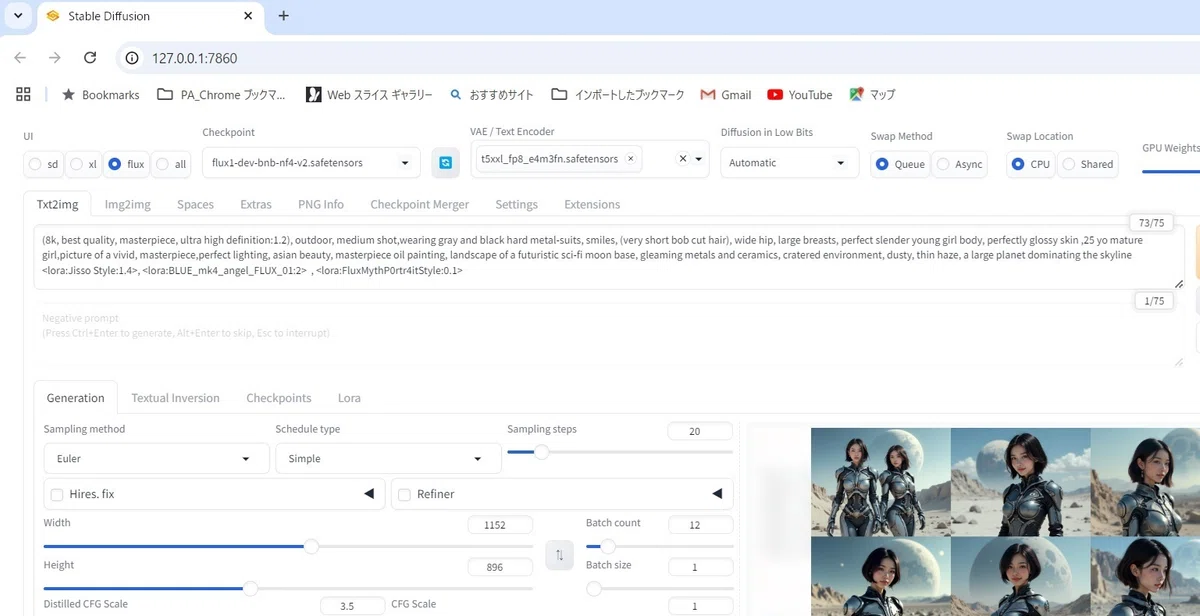This screenshot has width=1200, height=616.
Task: Switch to the Spaces tab
Action: click(195, 204)
